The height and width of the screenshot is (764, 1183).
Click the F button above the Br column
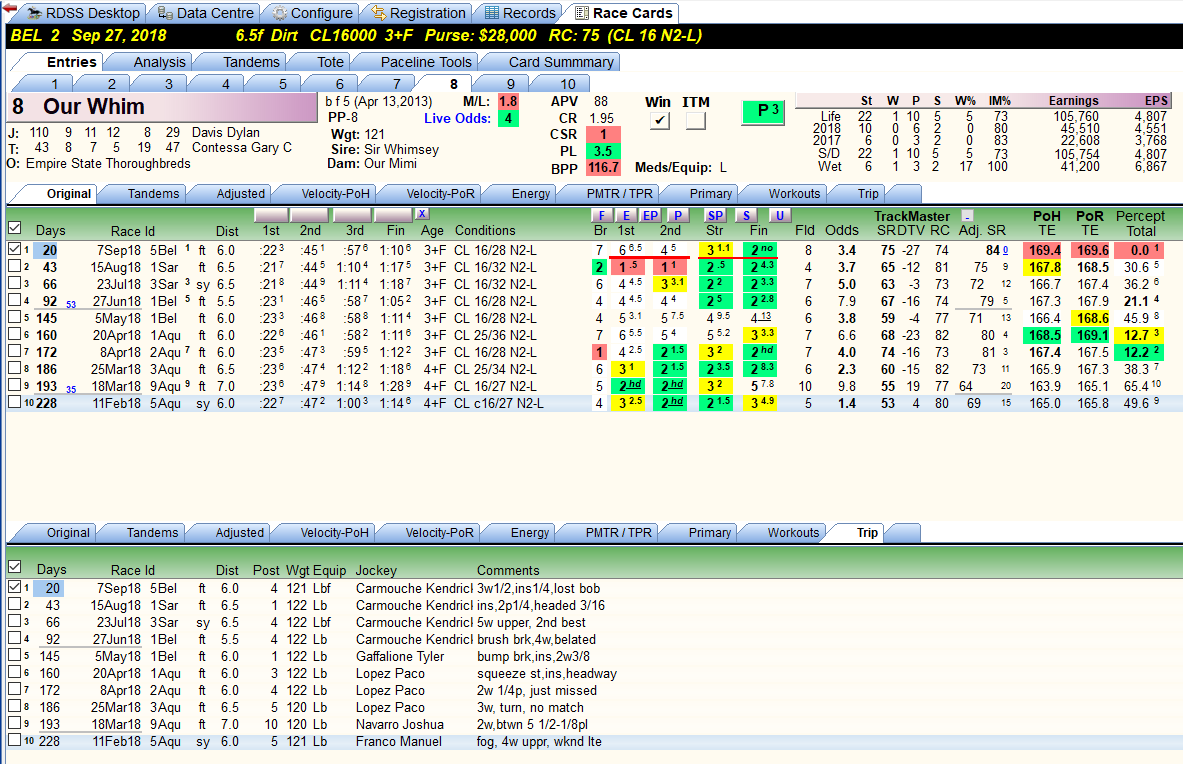tap(601, 216)
